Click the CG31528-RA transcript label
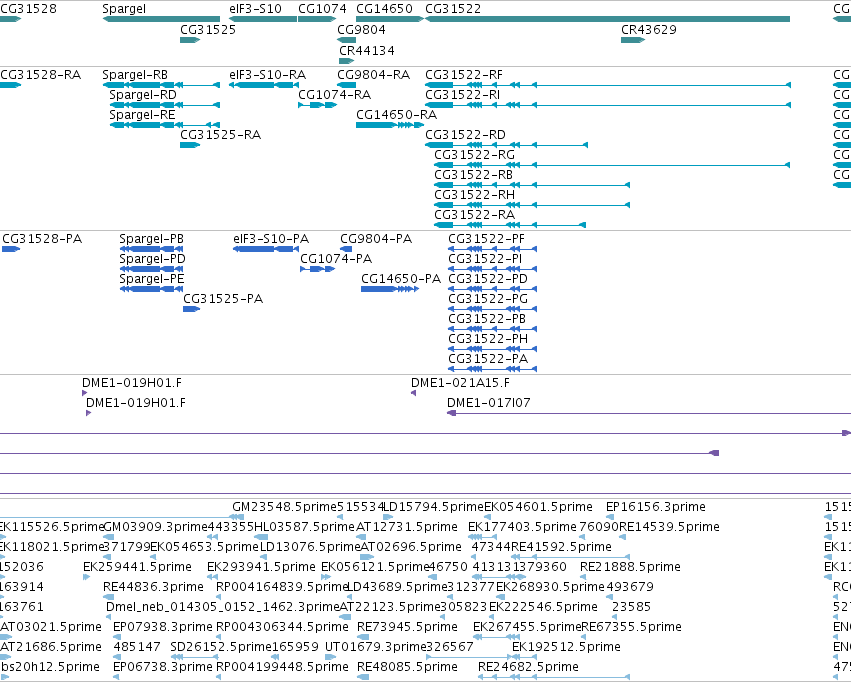This screenshot has height=682, width=851. [41, 74]
